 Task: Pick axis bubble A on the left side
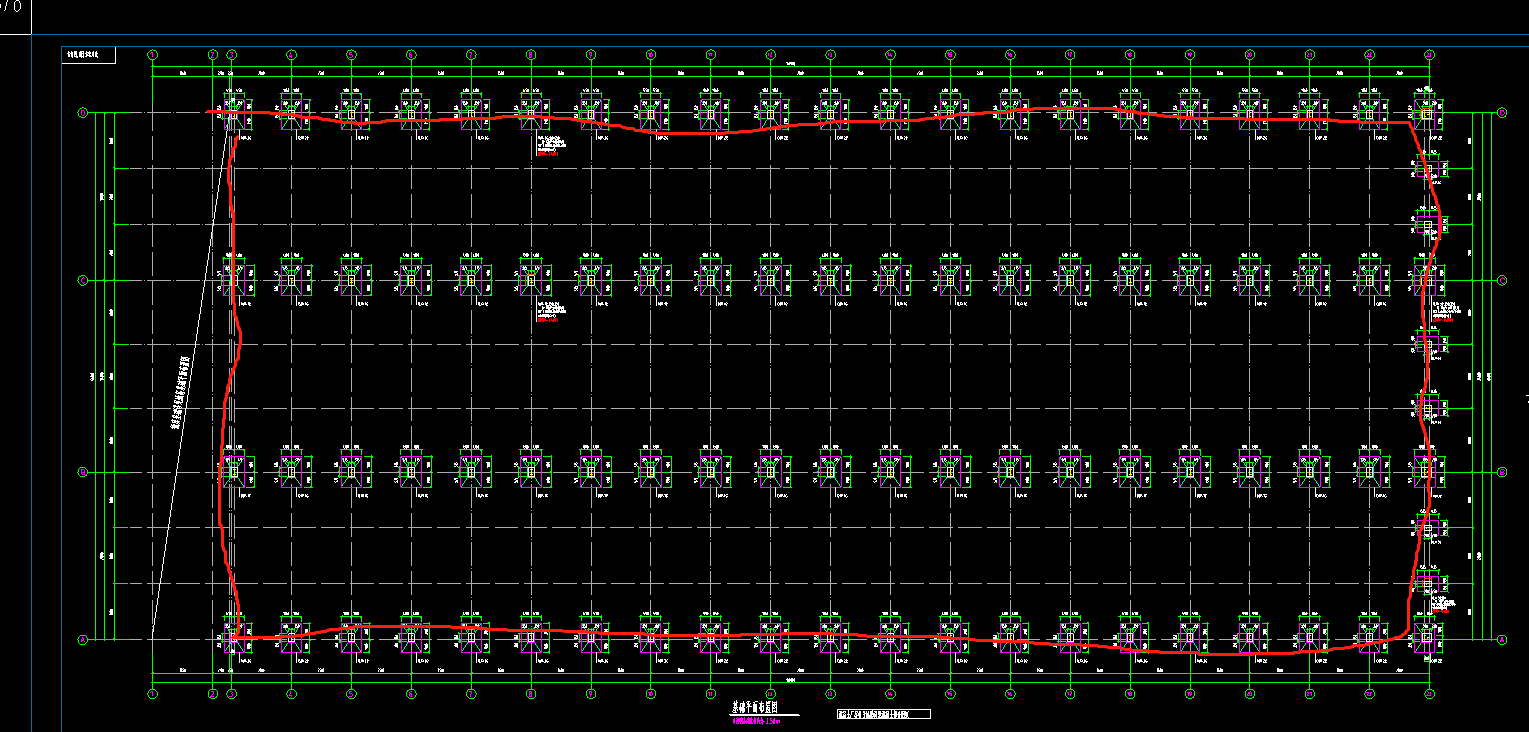tap(82, 640)
